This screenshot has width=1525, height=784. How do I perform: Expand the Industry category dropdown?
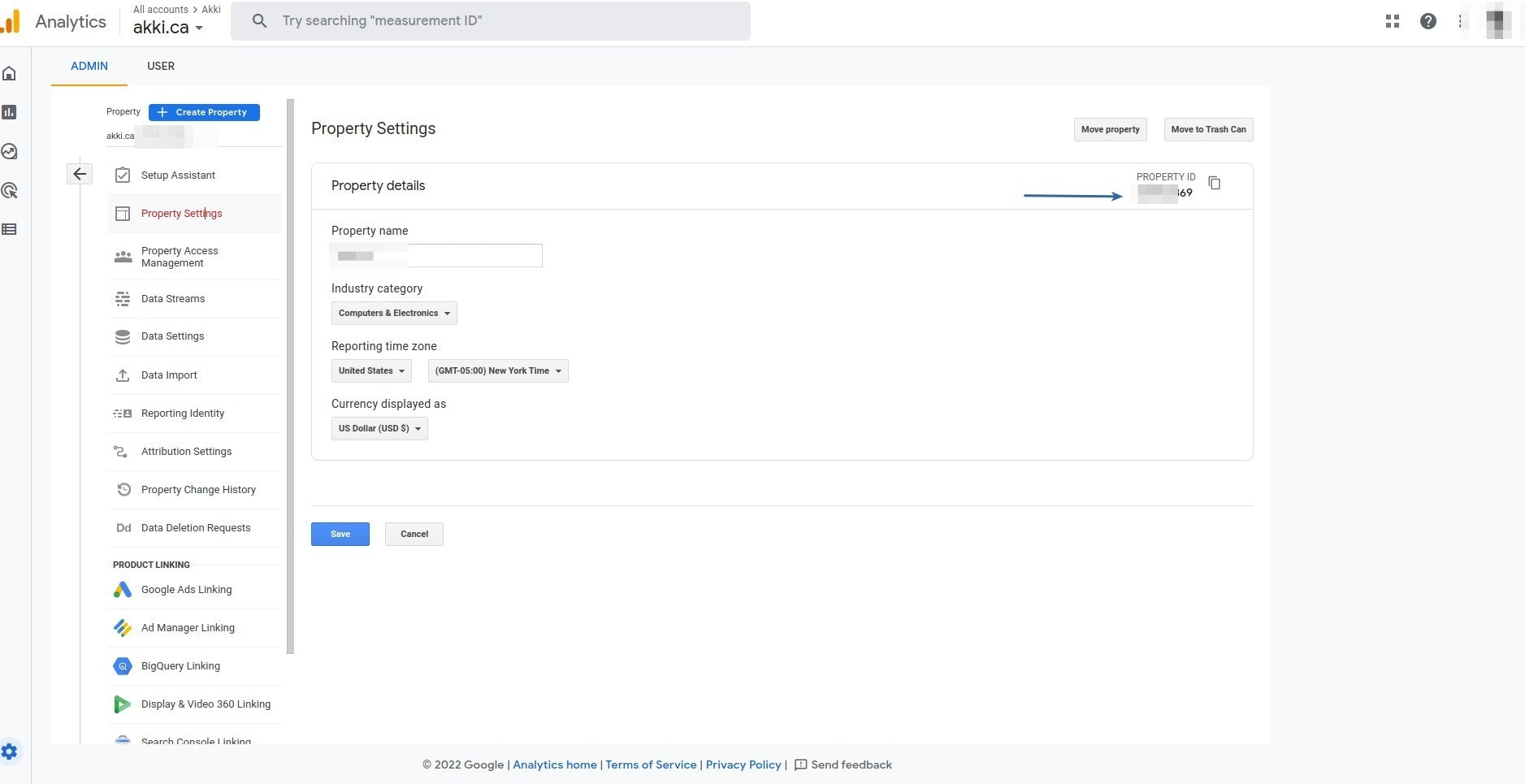coord(394,313)
